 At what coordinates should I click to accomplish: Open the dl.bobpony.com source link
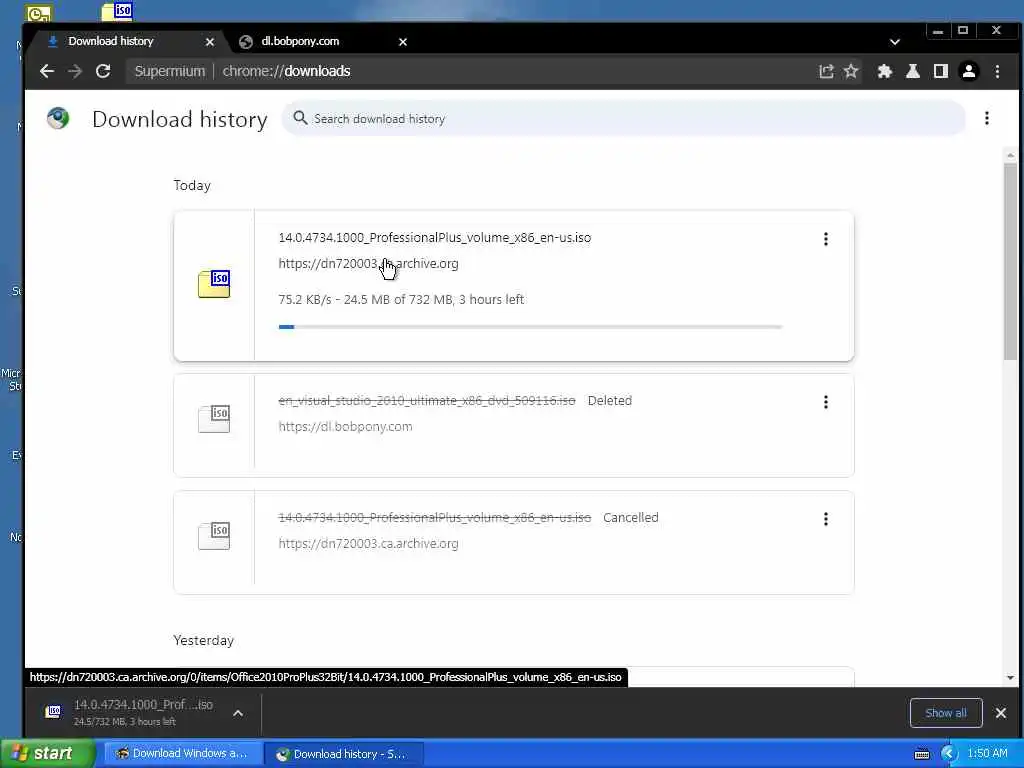point(345,426)
